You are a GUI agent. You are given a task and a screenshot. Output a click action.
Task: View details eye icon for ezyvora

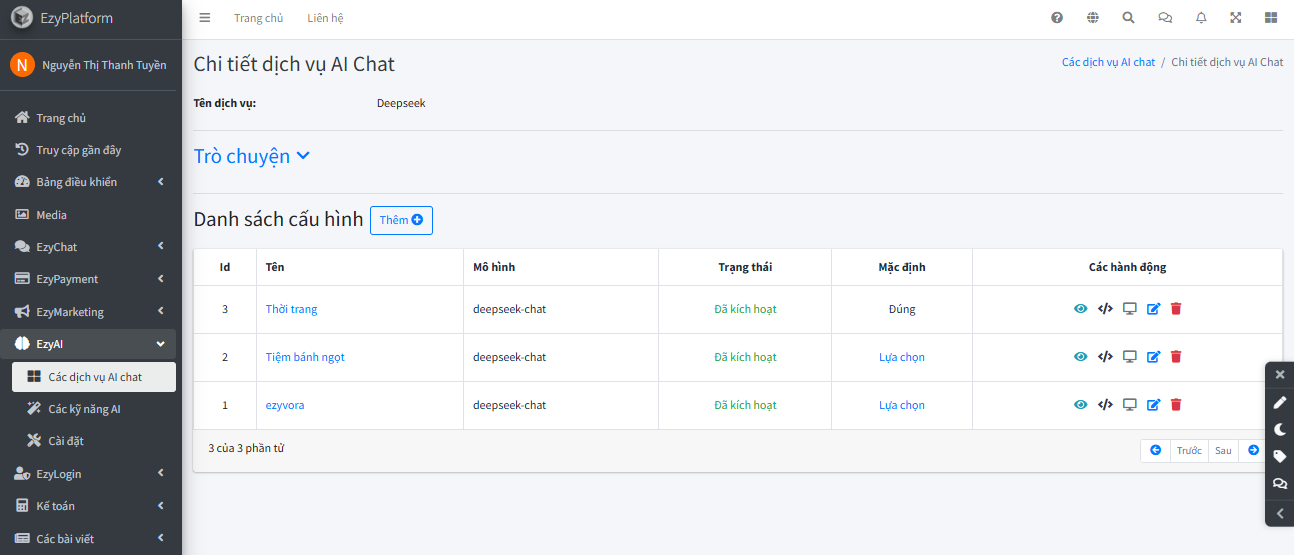point(1080,405)
